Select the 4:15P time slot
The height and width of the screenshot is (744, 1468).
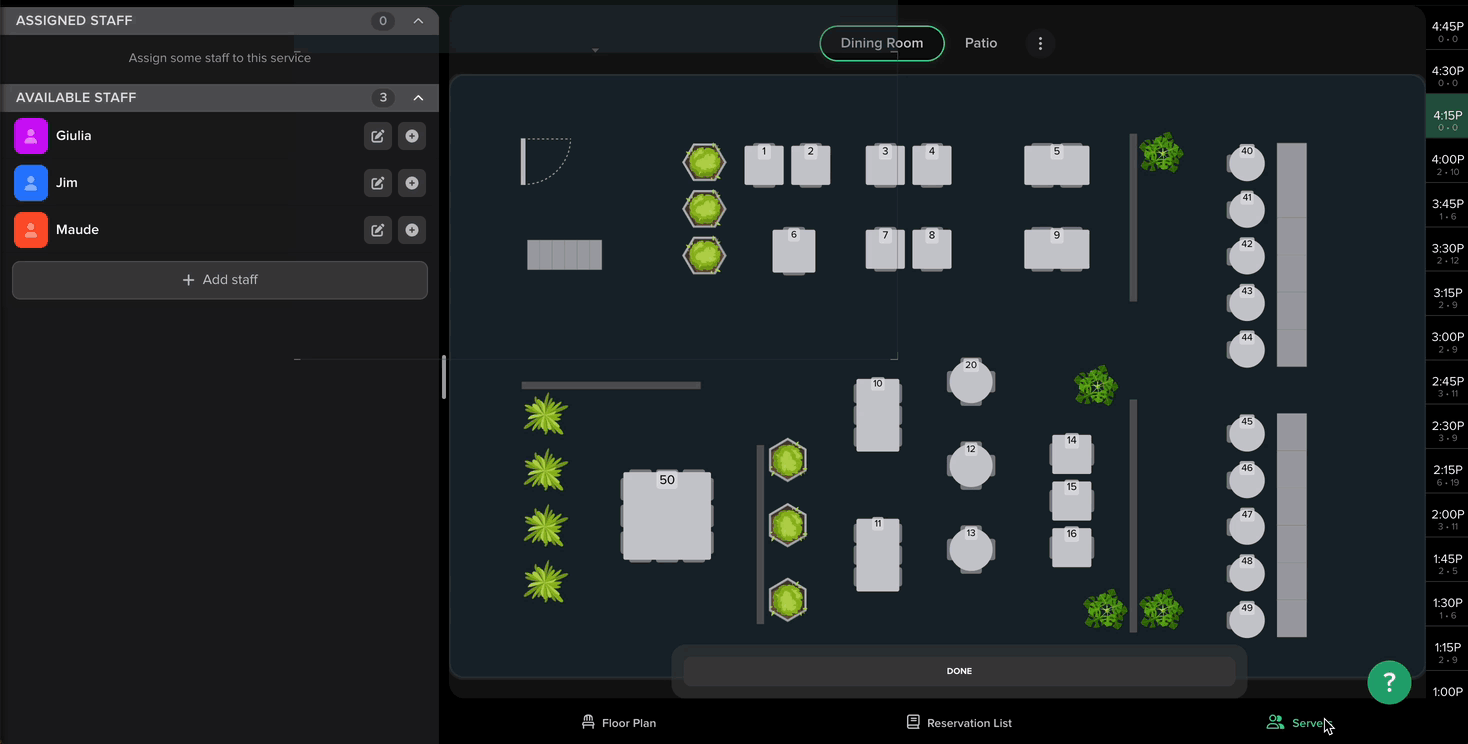point(1447,120)
